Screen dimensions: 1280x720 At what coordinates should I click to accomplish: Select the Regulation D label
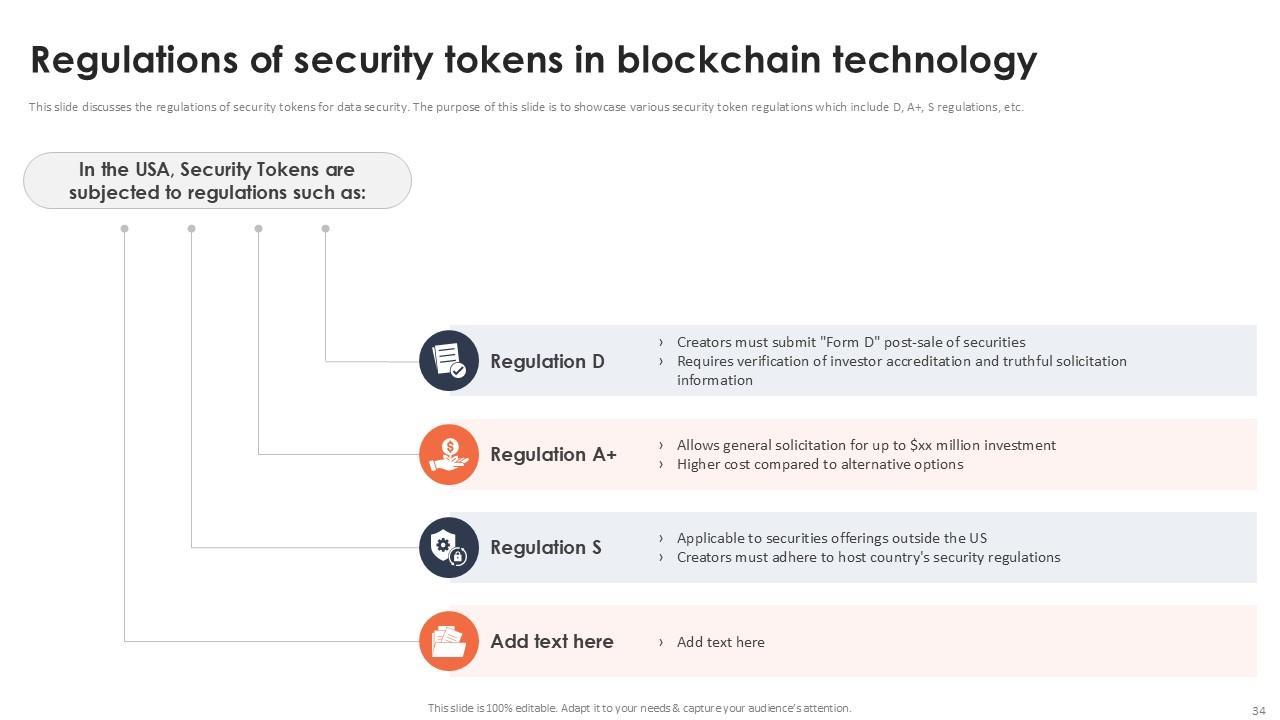547,361
